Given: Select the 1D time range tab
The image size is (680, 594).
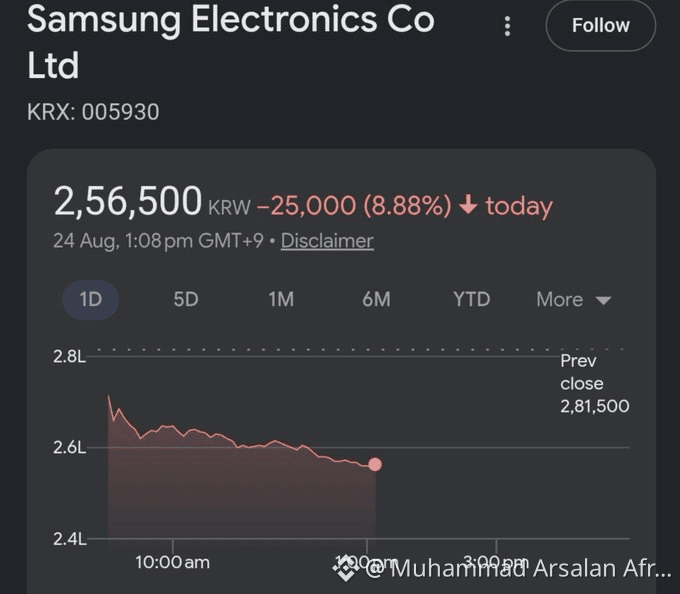Looking at the screenshot, I should pos(91,300).
